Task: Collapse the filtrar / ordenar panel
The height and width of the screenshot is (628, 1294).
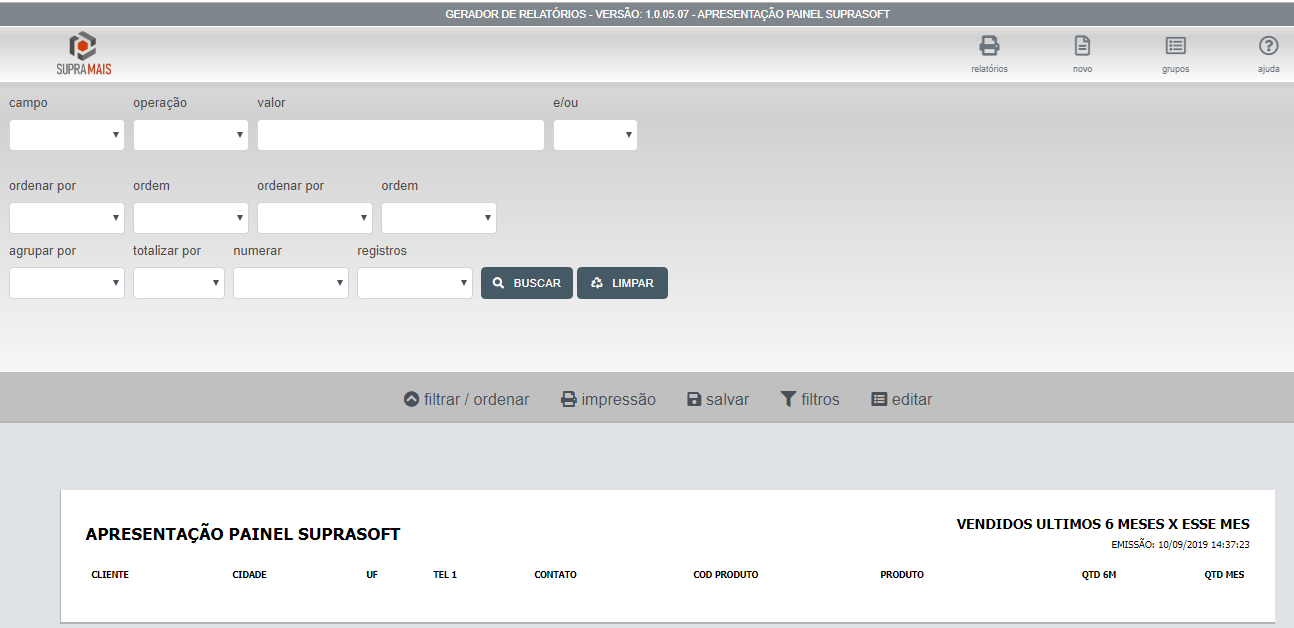Action: 466,400
